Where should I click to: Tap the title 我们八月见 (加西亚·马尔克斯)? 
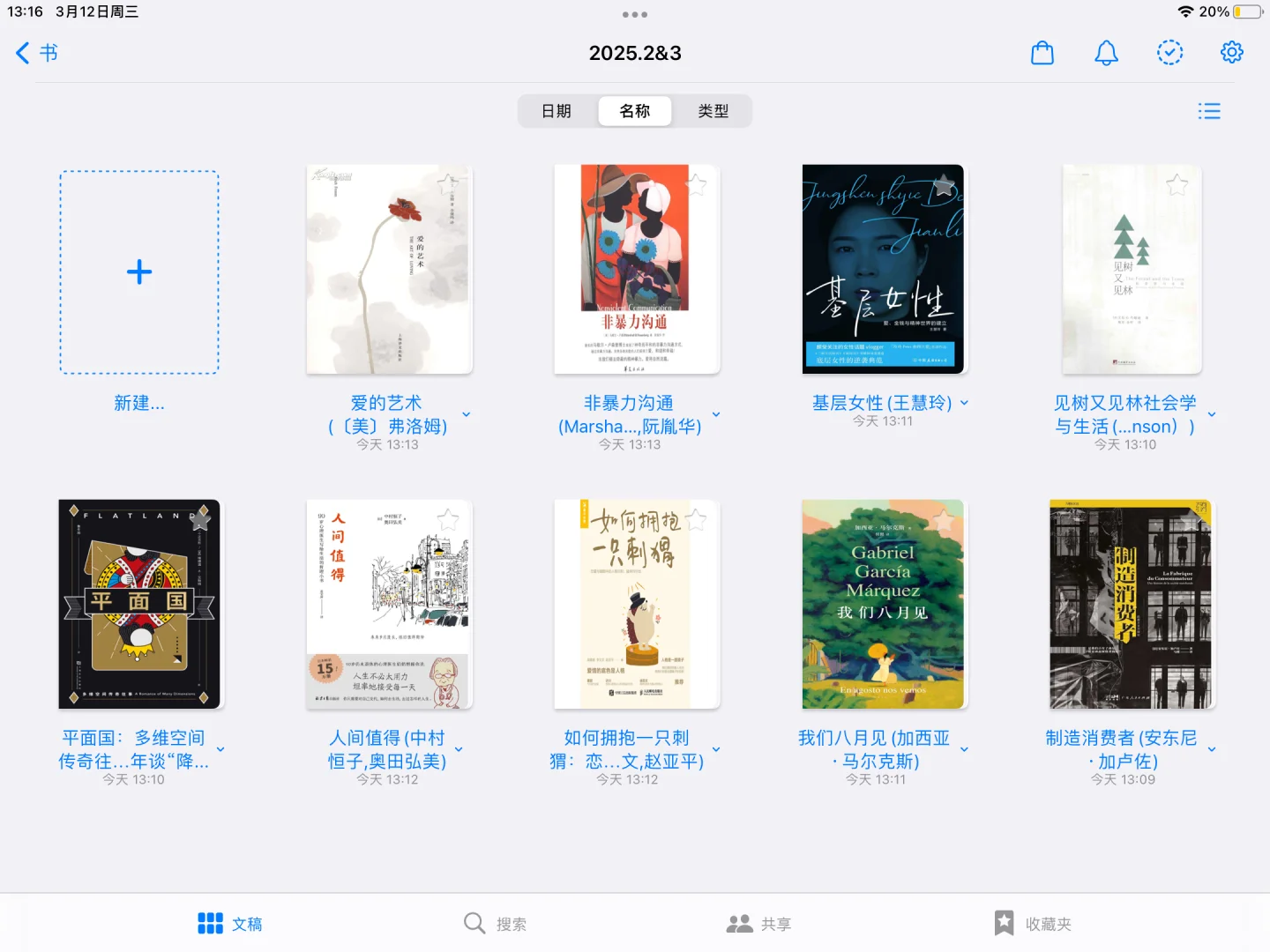875,749
